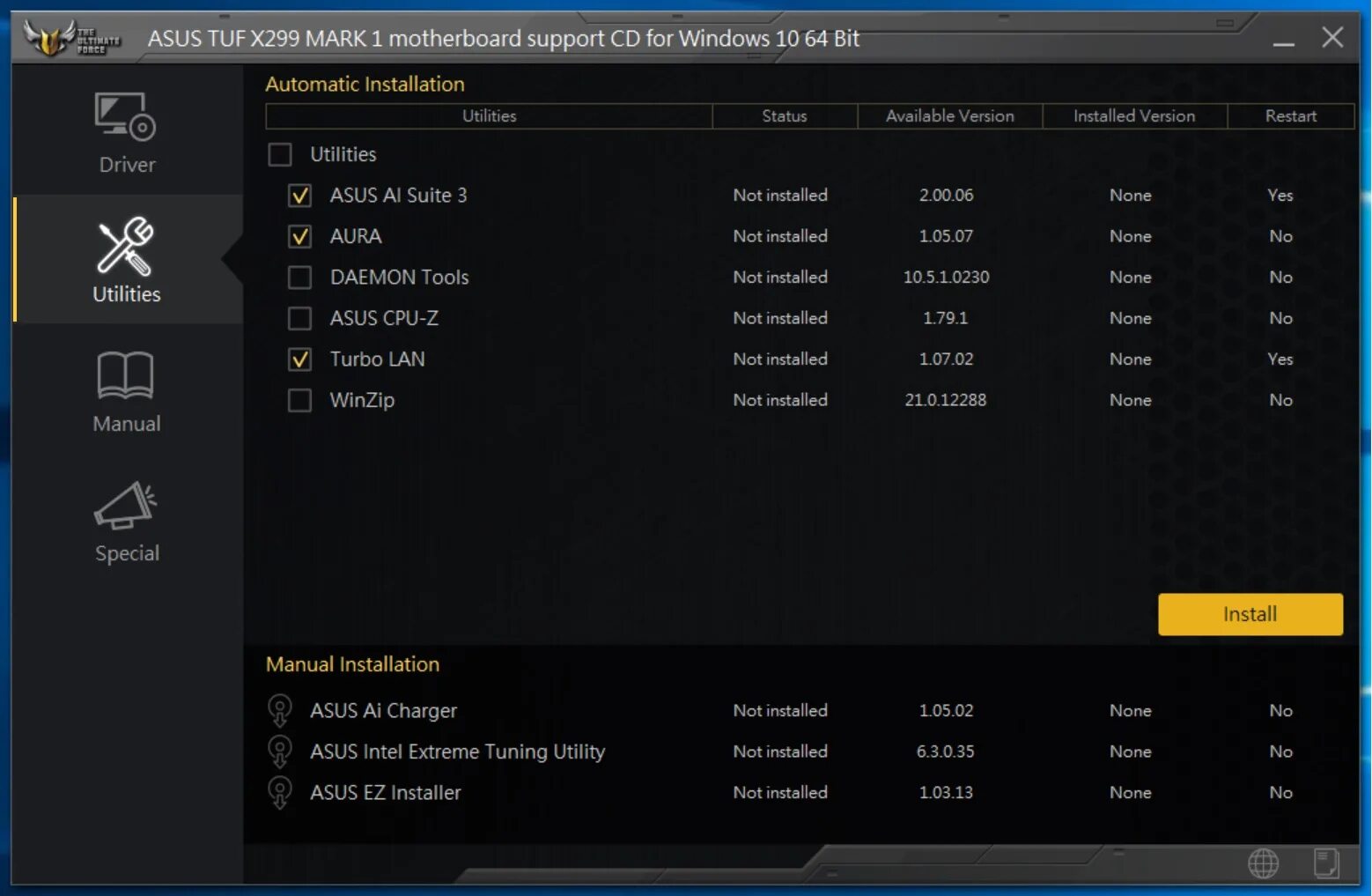Image resolution: width=1372 pixels, height=896 pixels.
Task: Open the Special megaphone icon
Action: pos(125,505)
